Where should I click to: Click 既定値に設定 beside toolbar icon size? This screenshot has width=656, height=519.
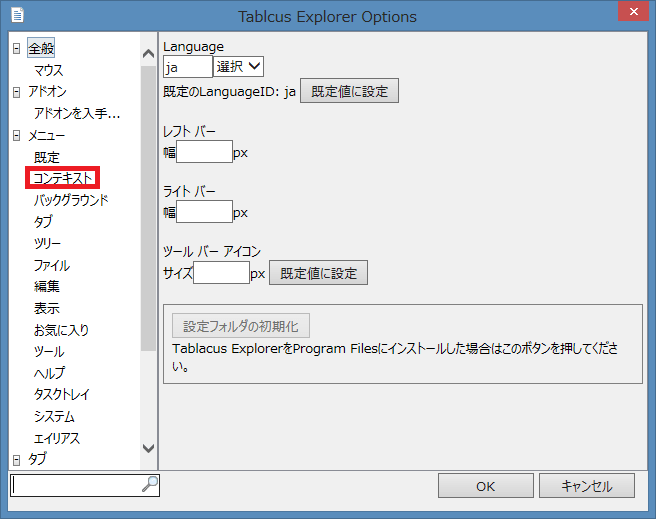click(x=318, y=273)
